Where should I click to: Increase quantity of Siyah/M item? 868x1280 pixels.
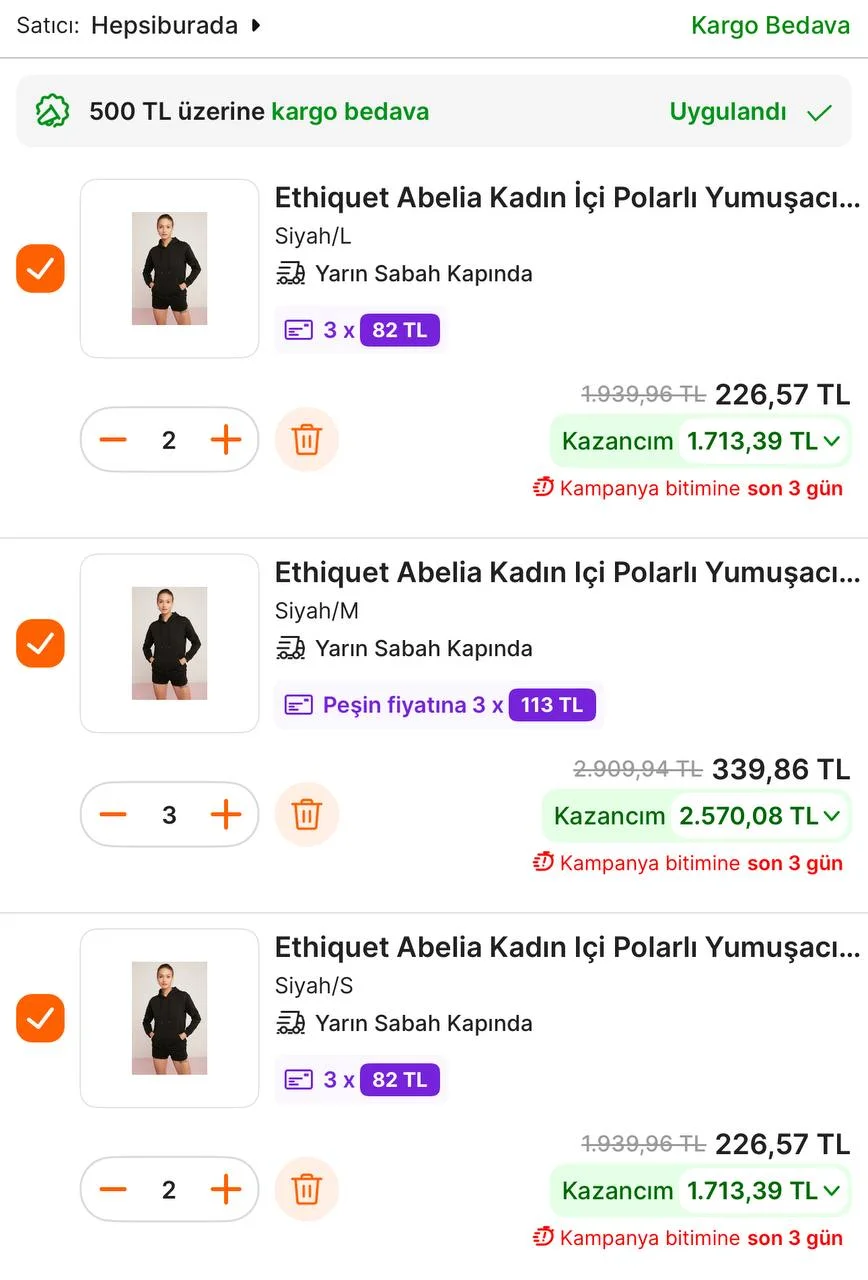click(x=227, y=815)
